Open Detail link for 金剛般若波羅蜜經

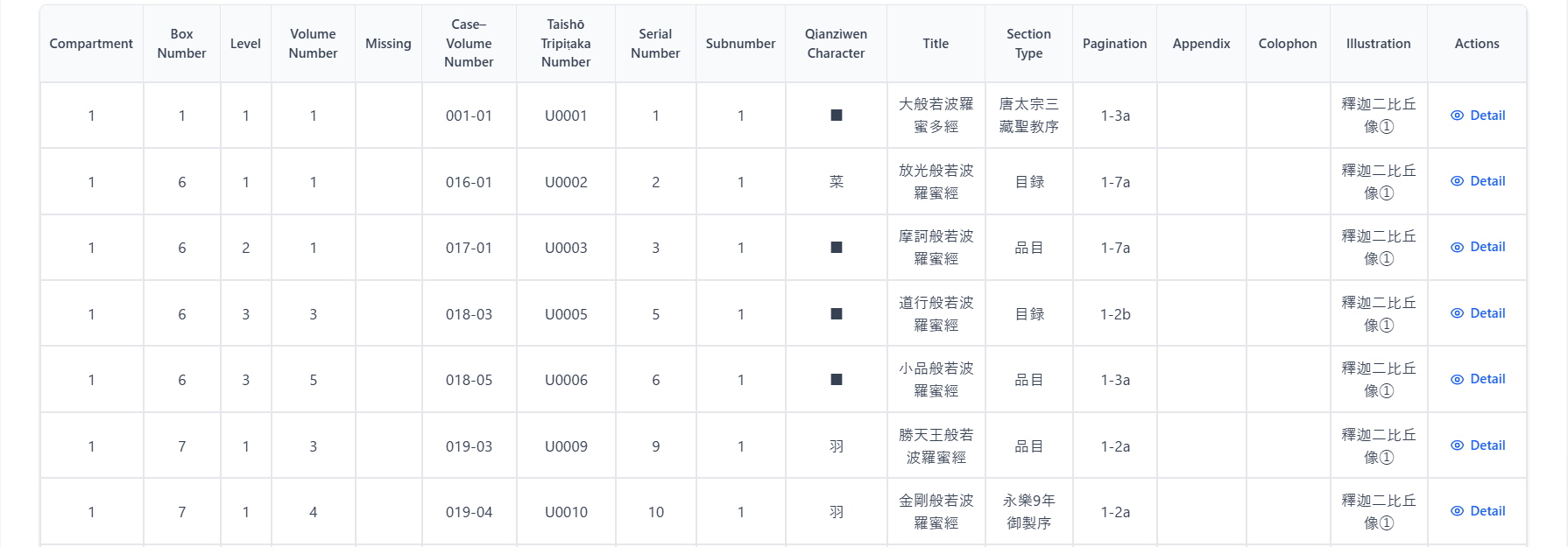pos(1487,511)
